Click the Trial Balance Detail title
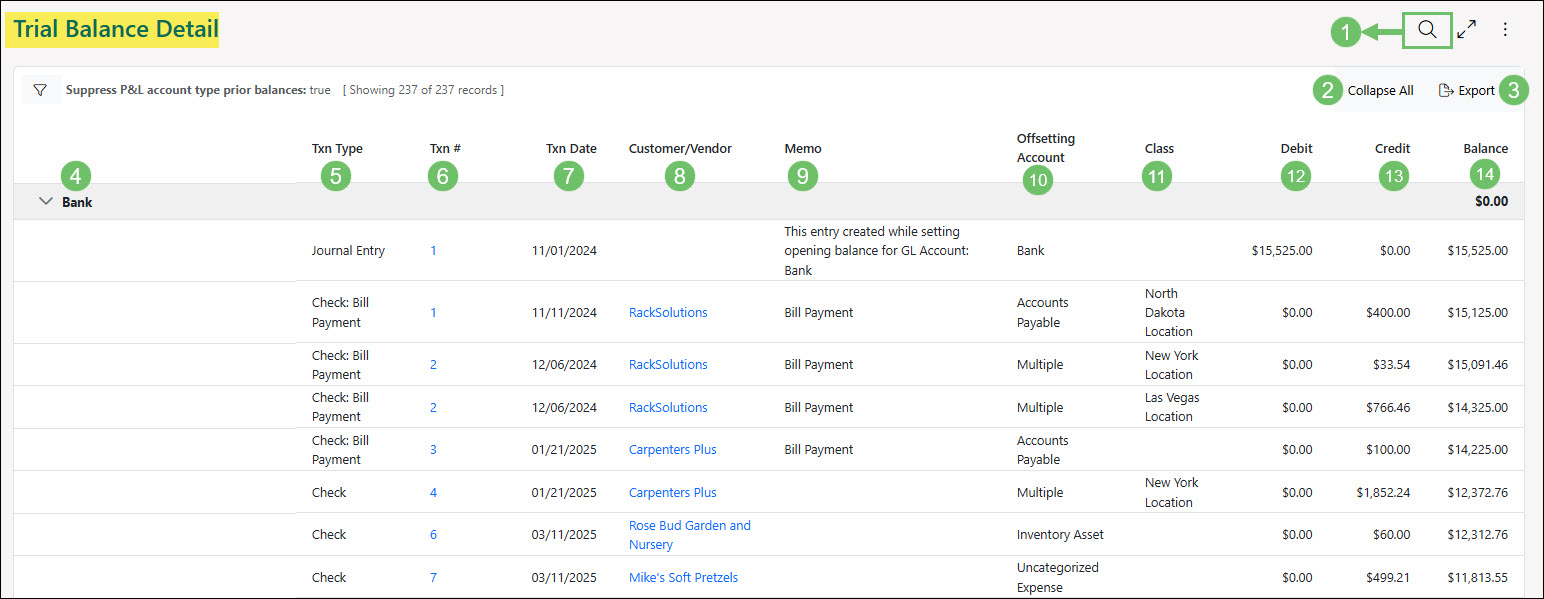This screenshot has width=1544, height=599. pos(116,30)
